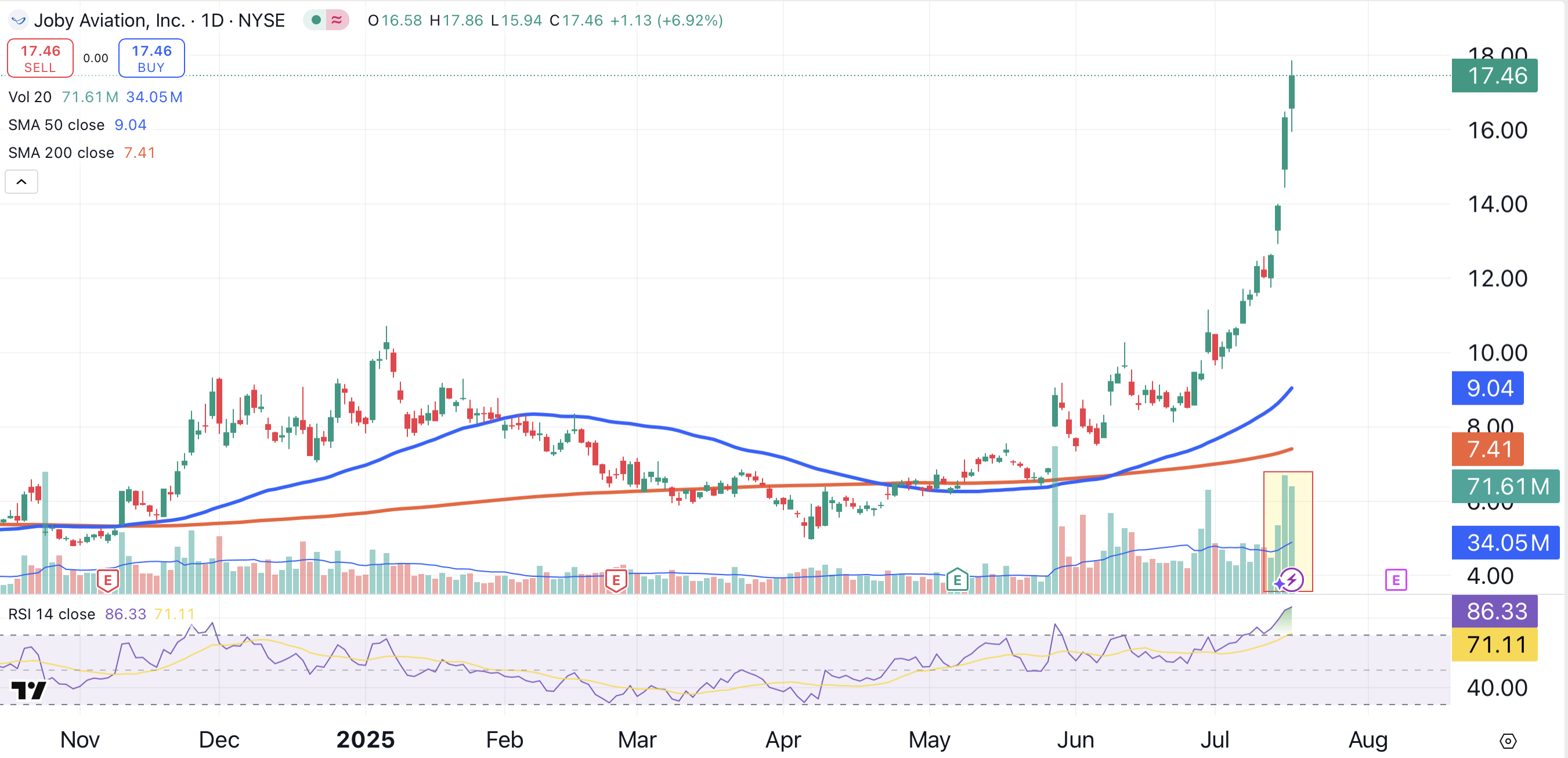Select the Vol 20 indicator legend
The width and height of the screenshot is (1568, 758).
point(30,97)
